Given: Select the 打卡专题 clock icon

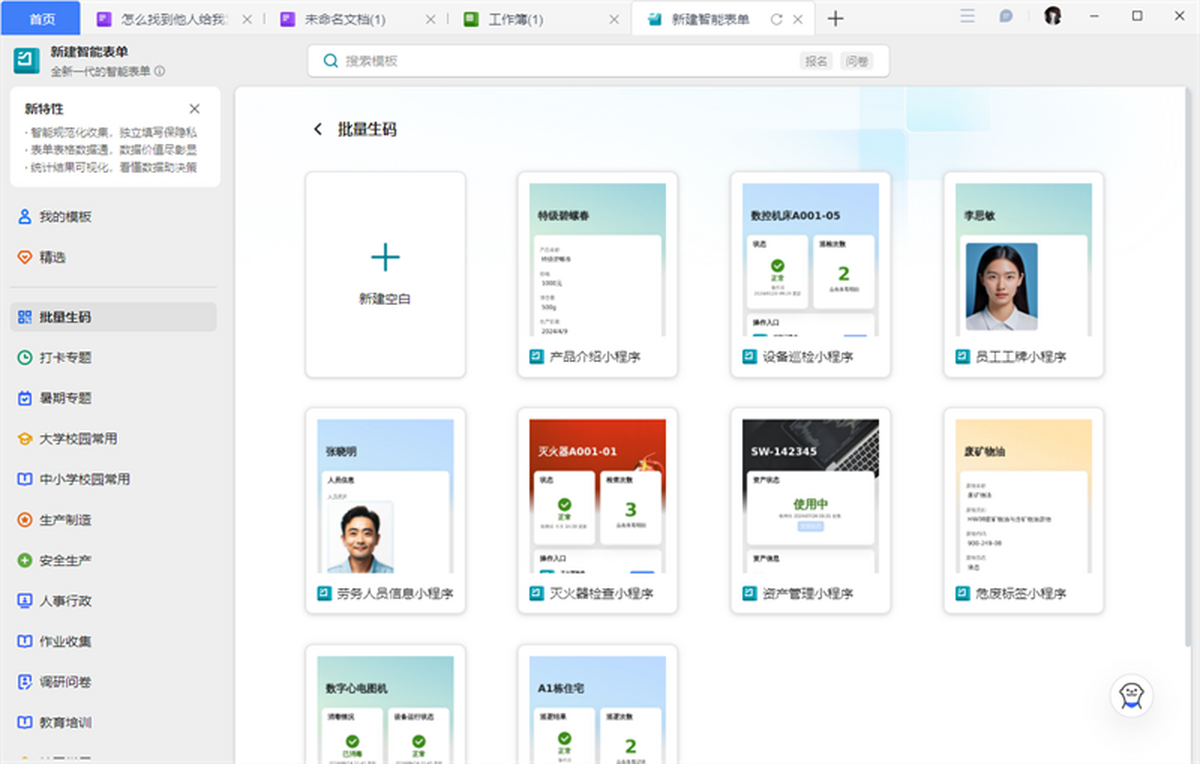Looking at the screenshot, I should click(x=25, y=358).
